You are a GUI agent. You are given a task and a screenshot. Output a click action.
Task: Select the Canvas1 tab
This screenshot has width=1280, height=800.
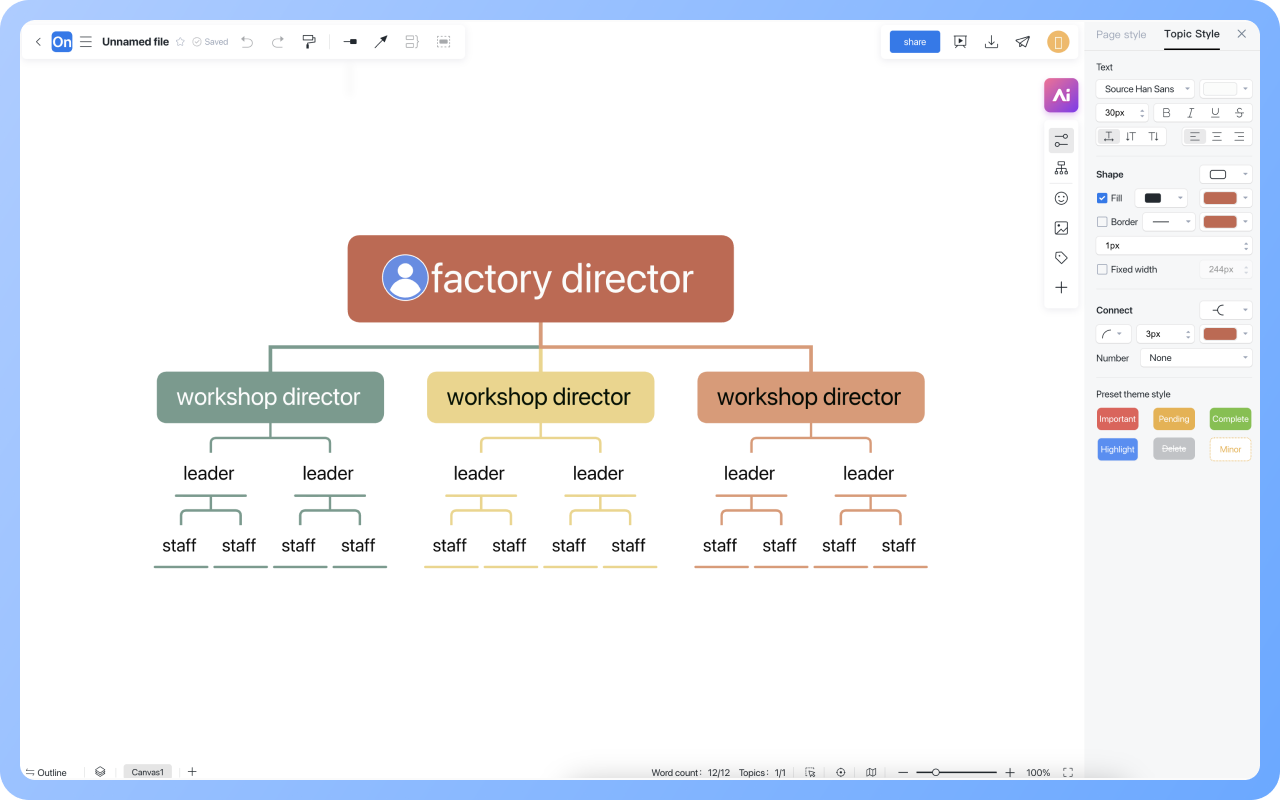pyautogui.click(x=147, y=771)
